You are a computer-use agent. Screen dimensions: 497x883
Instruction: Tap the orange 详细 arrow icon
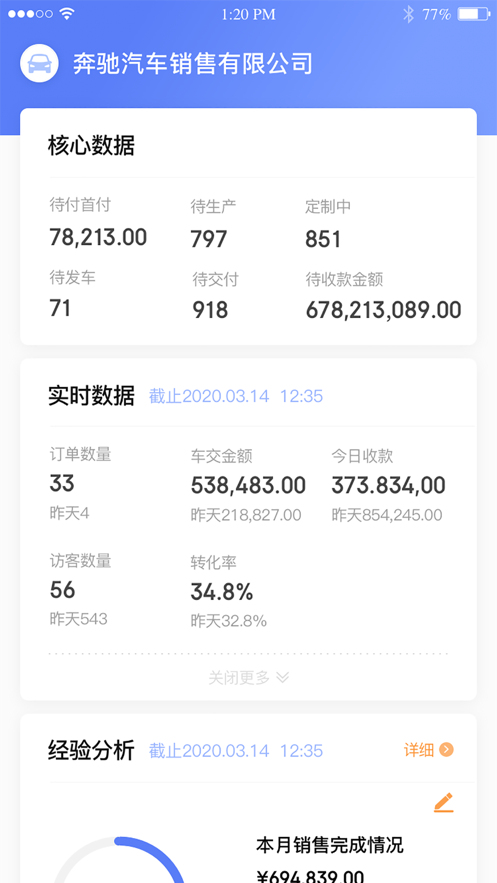(x=446, y=750)
